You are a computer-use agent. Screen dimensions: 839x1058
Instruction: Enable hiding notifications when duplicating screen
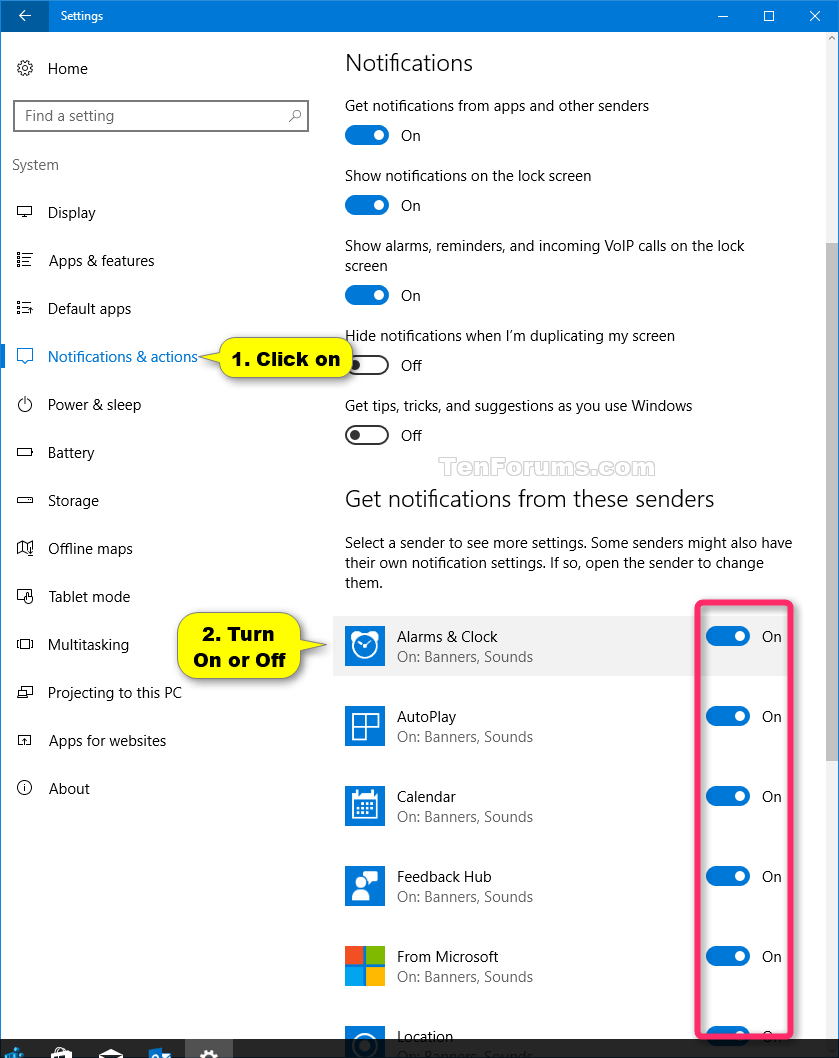coord(367,365)
